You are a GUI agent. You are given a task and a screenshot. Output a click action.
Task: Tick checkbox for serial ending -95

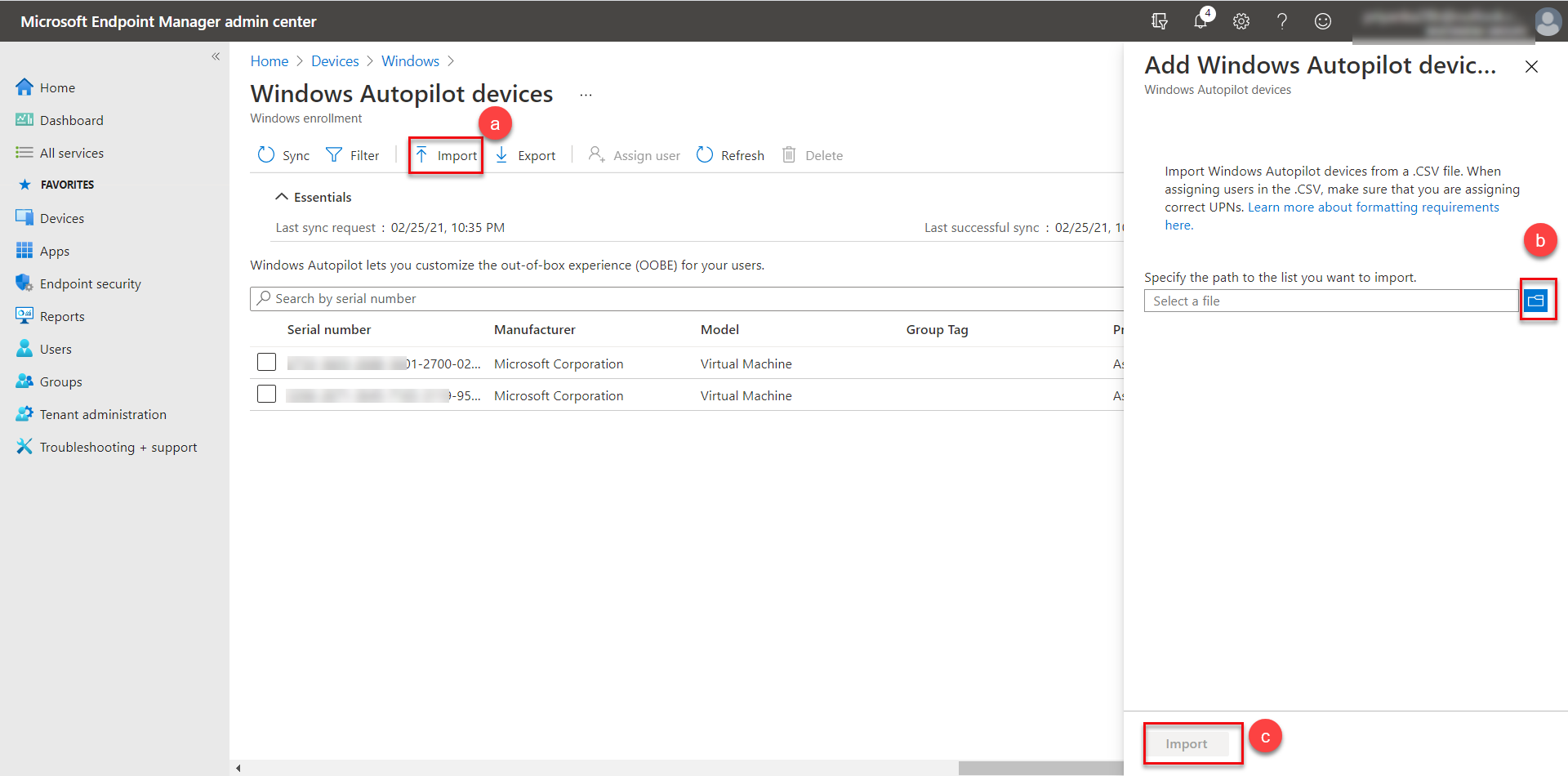[x=266, y=394]
